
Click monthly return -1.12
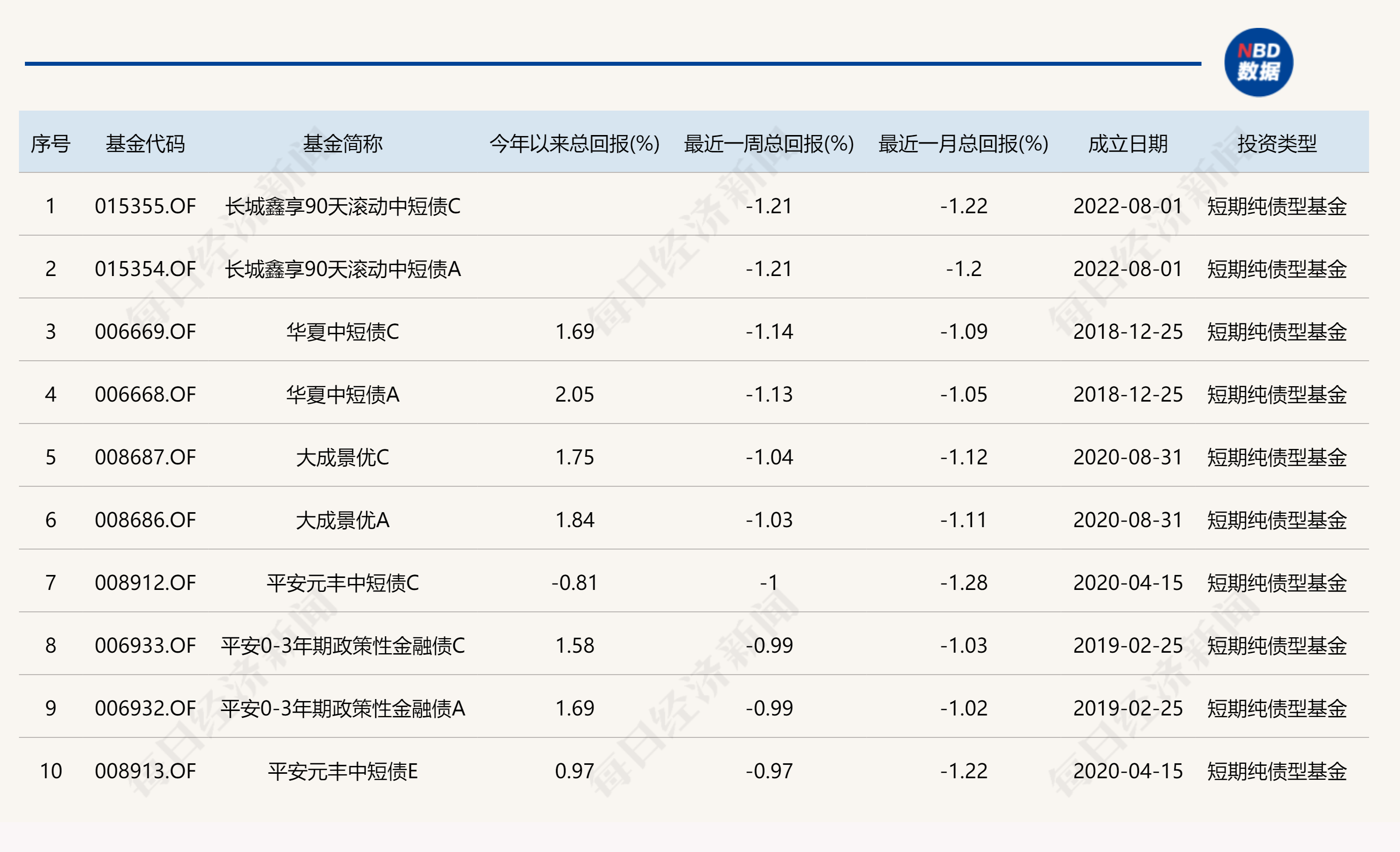point(964,457)
